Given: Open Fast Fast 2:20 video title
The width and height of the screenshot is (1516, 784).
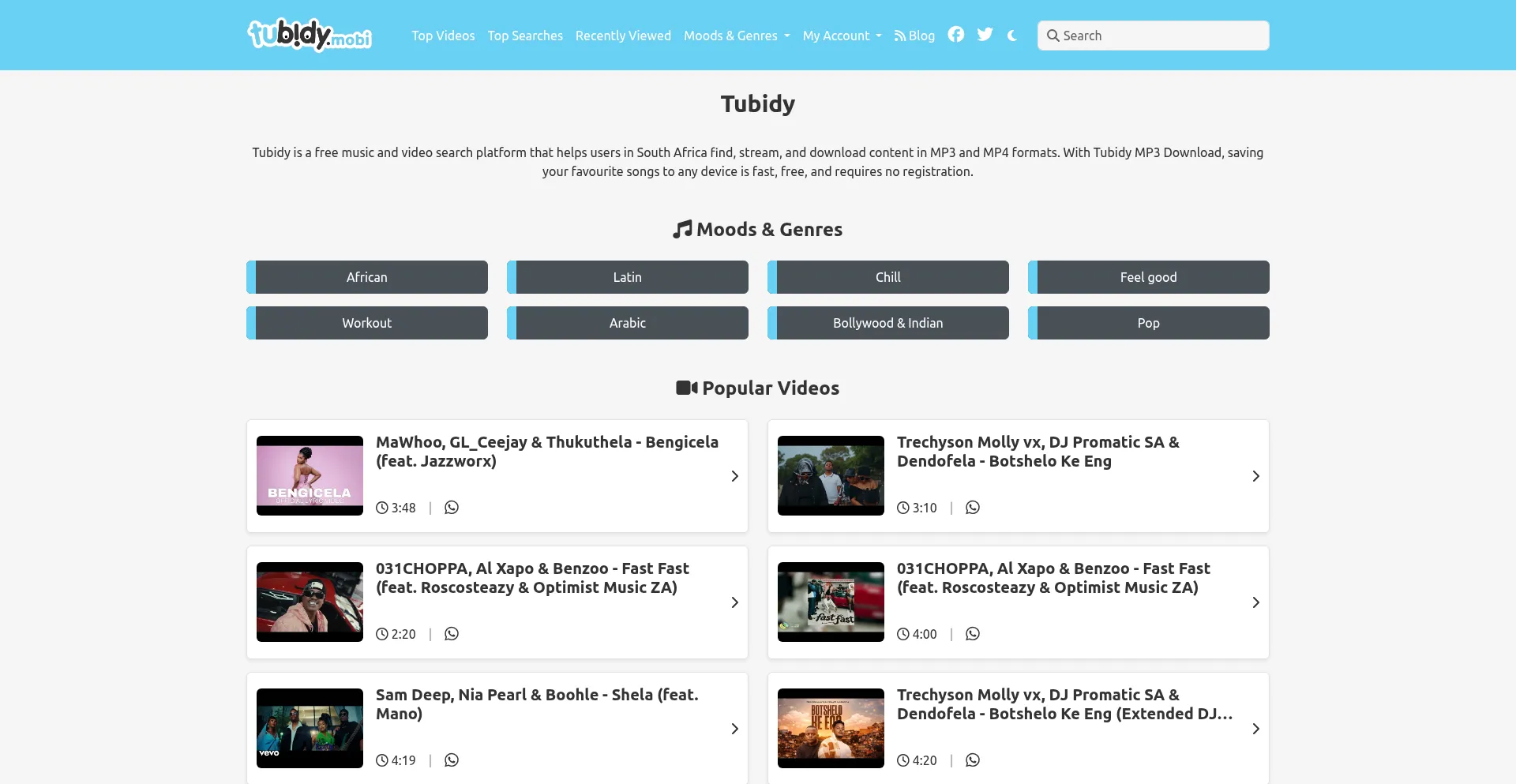Looking at the screenshot, I should (532, 578).
